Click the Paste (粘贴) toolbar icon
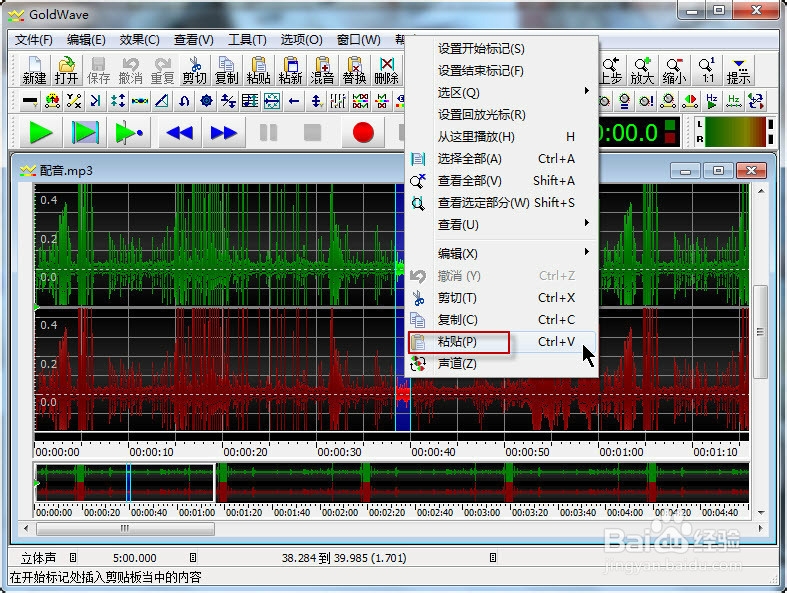Screen dimensions: 787x593 pyautogui.click(x=258, y=70)
